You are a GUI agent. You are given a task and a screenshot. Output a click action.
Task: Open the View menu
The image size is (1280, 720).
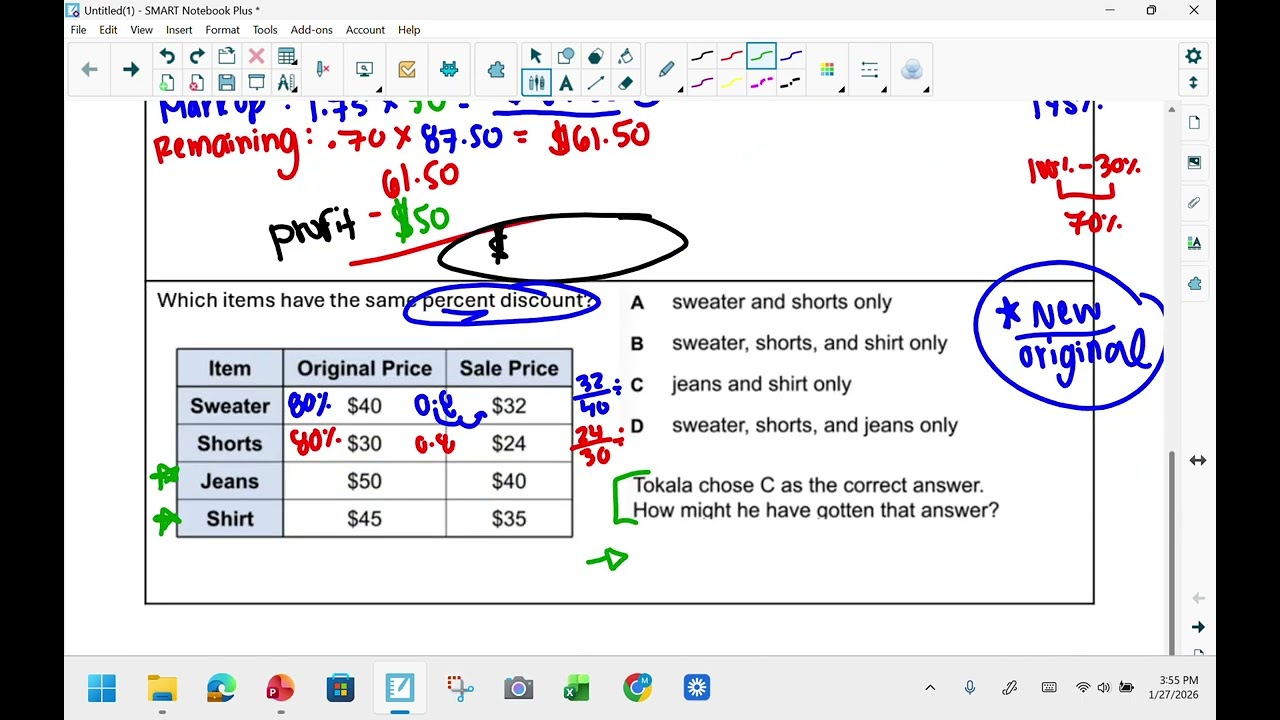[x=141, y=30]
